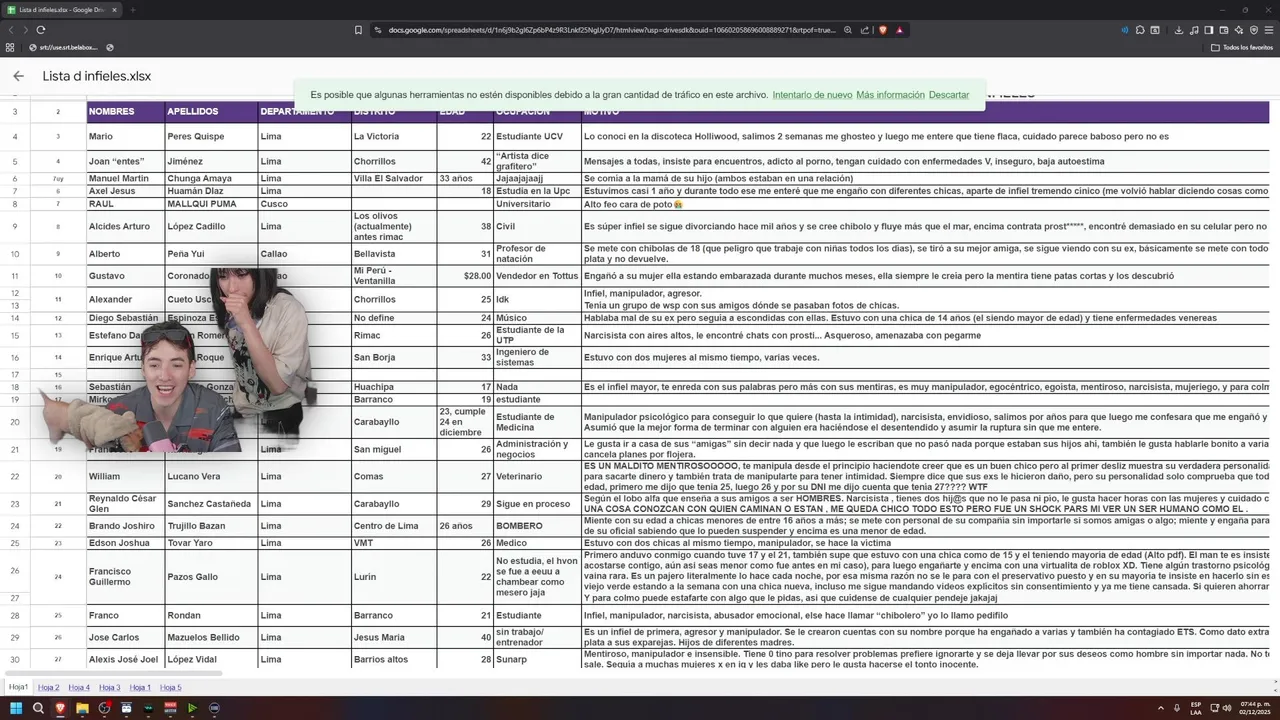Select the BOMBERO occupation cell
Viewport: 1280px width, 720px height.
coord(537,526)
